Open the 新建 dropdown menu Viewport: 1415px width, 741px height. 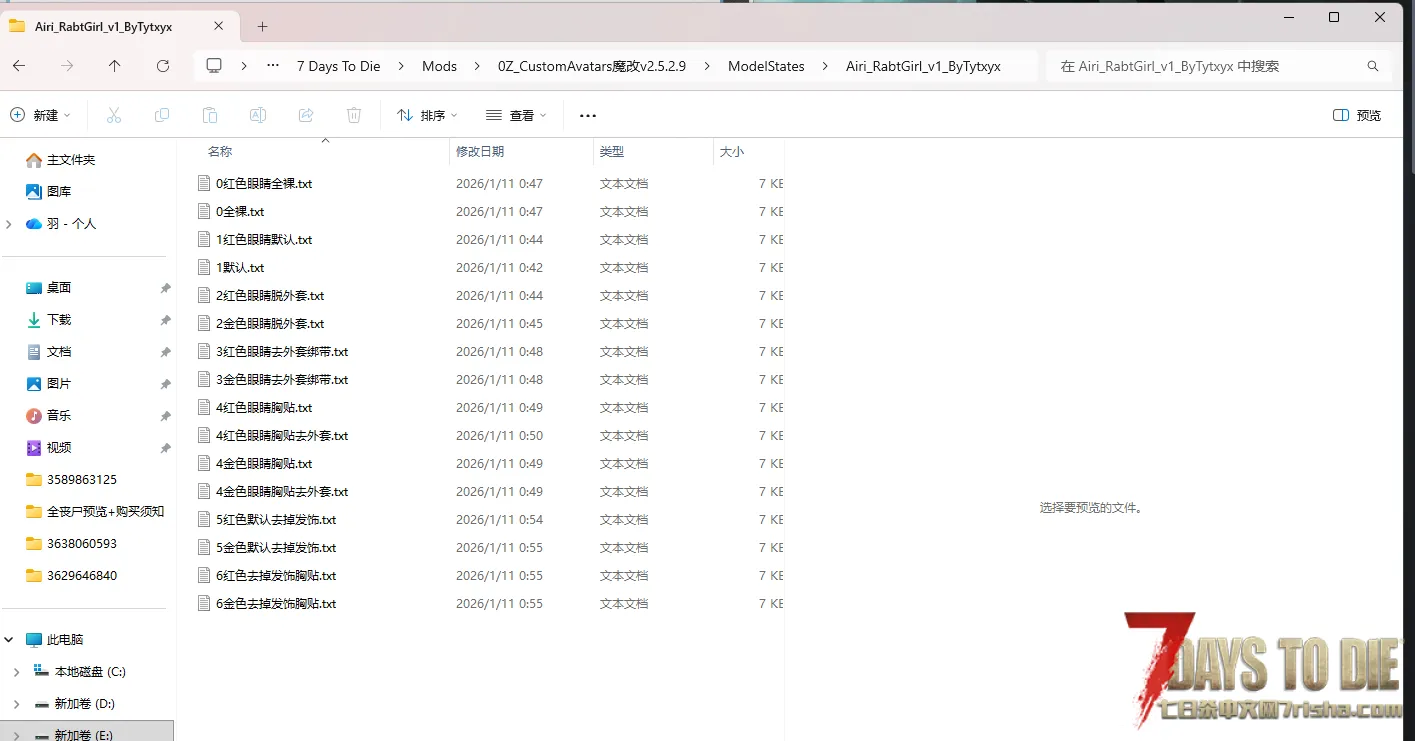tap(41, 116)
